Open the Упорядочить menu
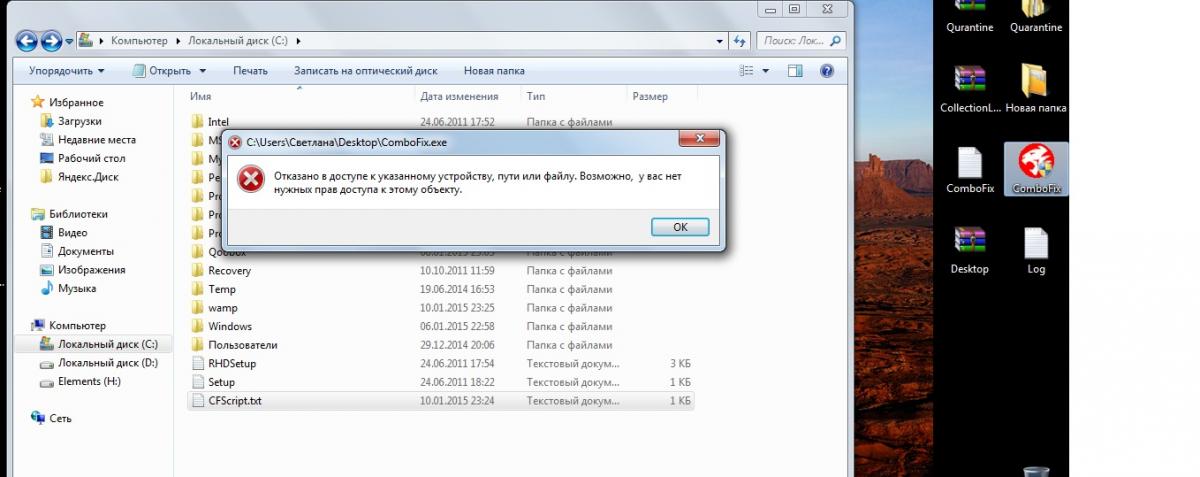The image size is (1200, 477). [67, 71]
